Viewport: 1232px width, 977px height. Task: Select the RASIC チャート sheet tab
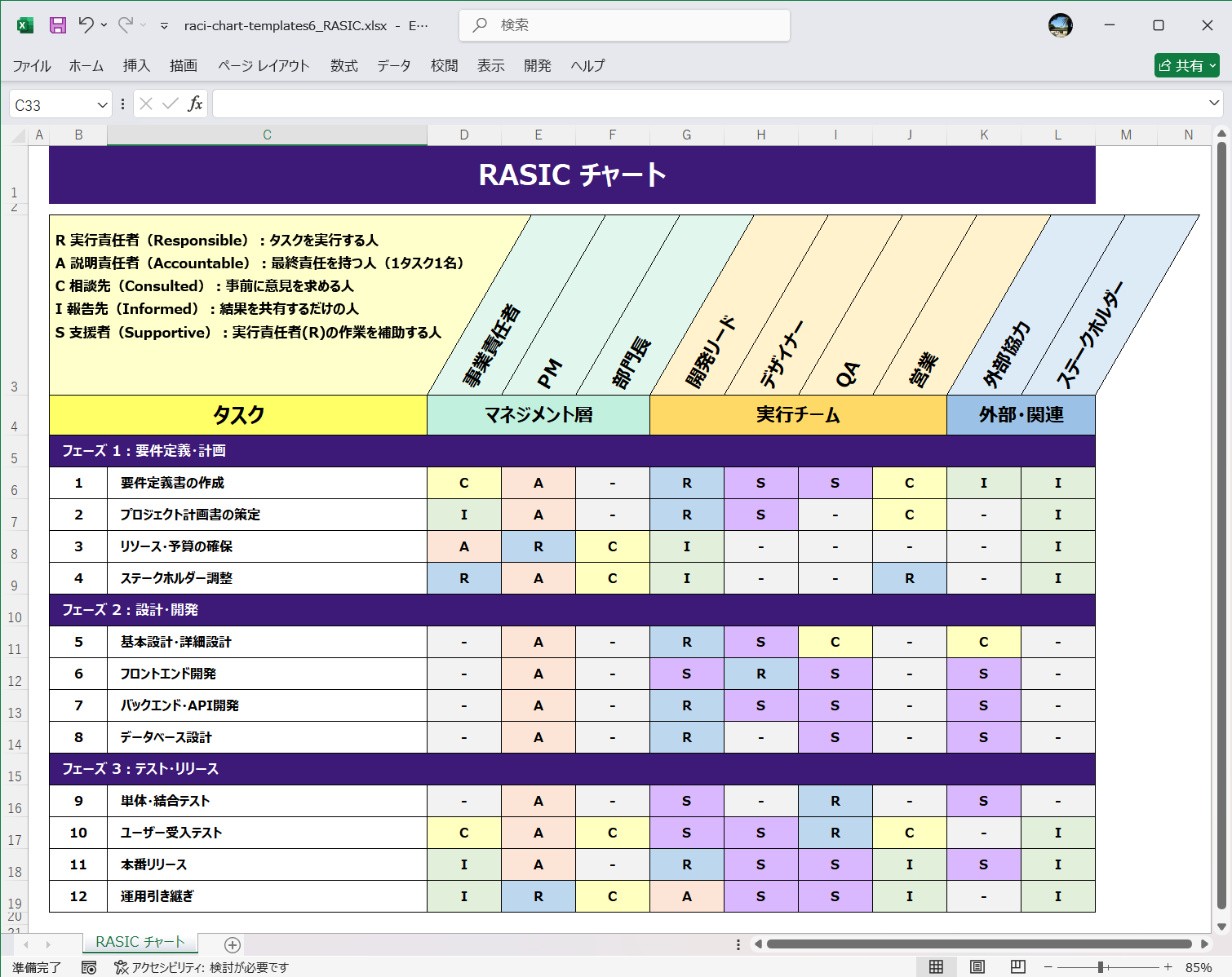click(x=140, y=942)
